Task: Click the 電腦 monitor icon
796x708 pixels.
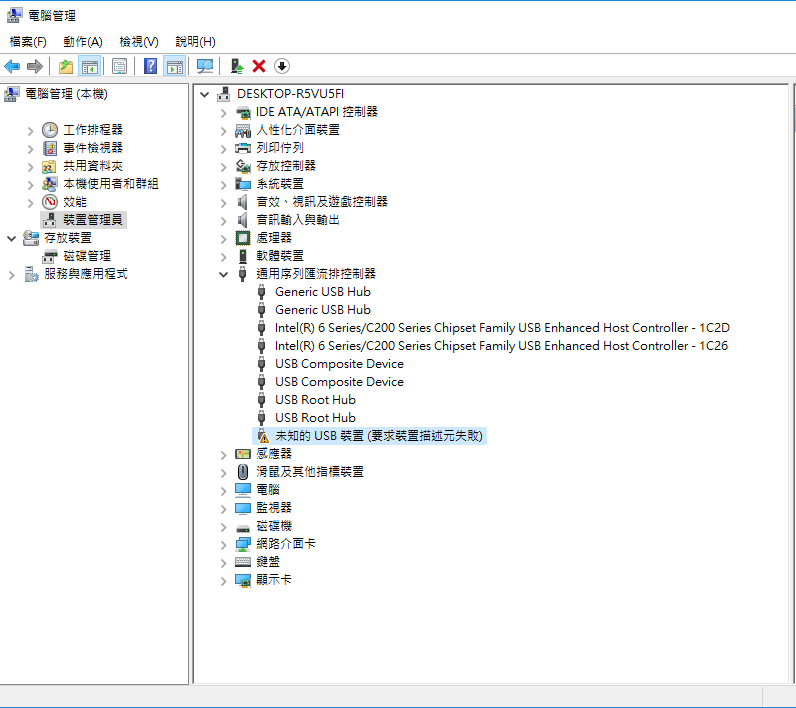Action: [x=243, y=490]
